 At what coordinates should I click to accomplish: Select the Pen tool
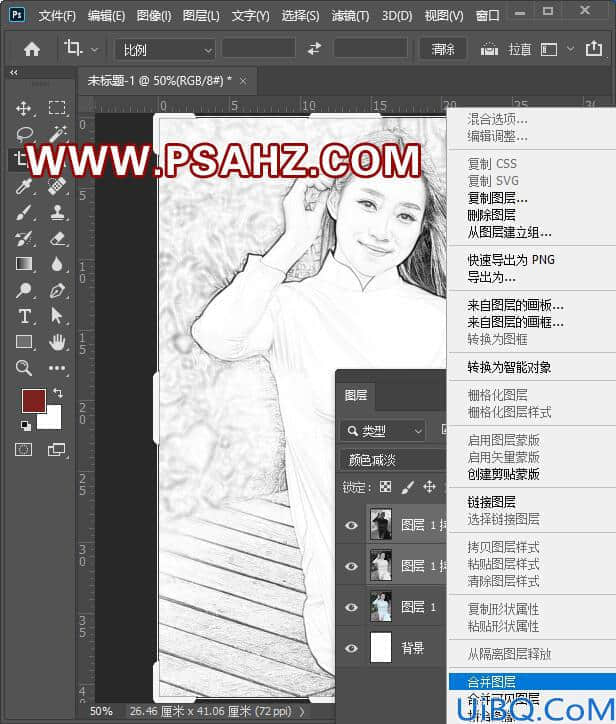(57, 290)
